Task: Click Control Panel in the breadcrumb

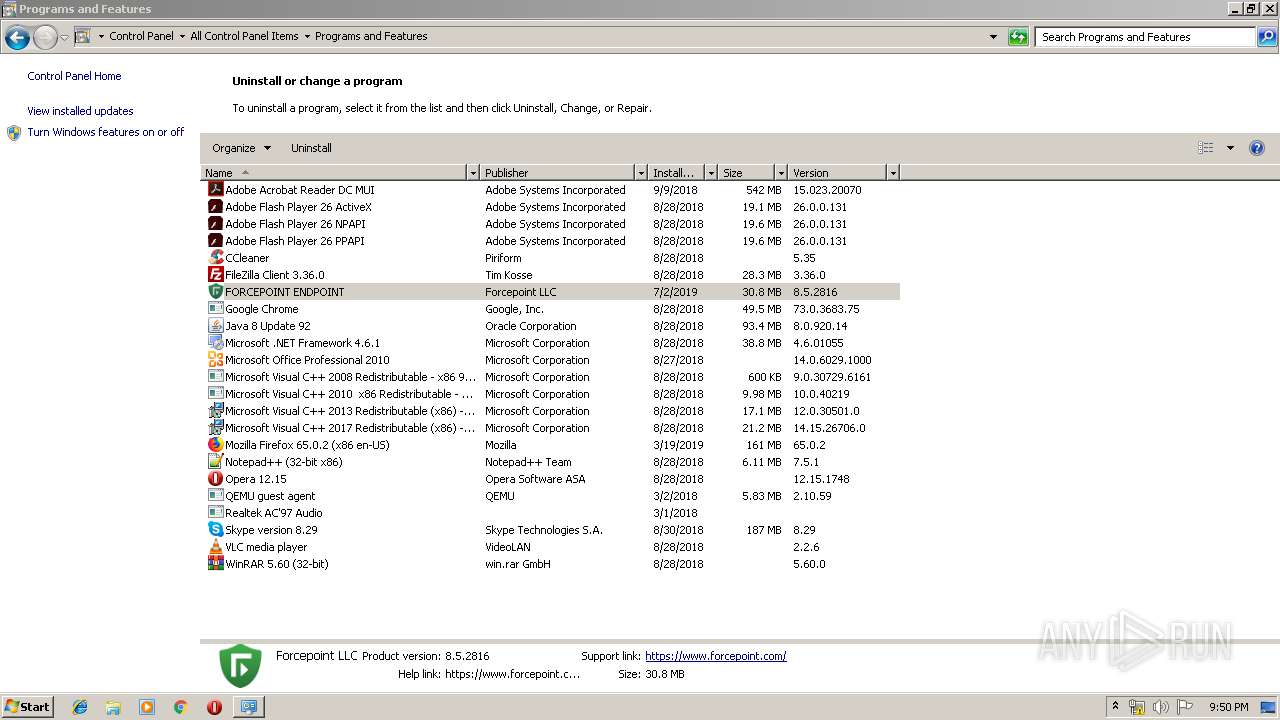Action: (141, 36)
